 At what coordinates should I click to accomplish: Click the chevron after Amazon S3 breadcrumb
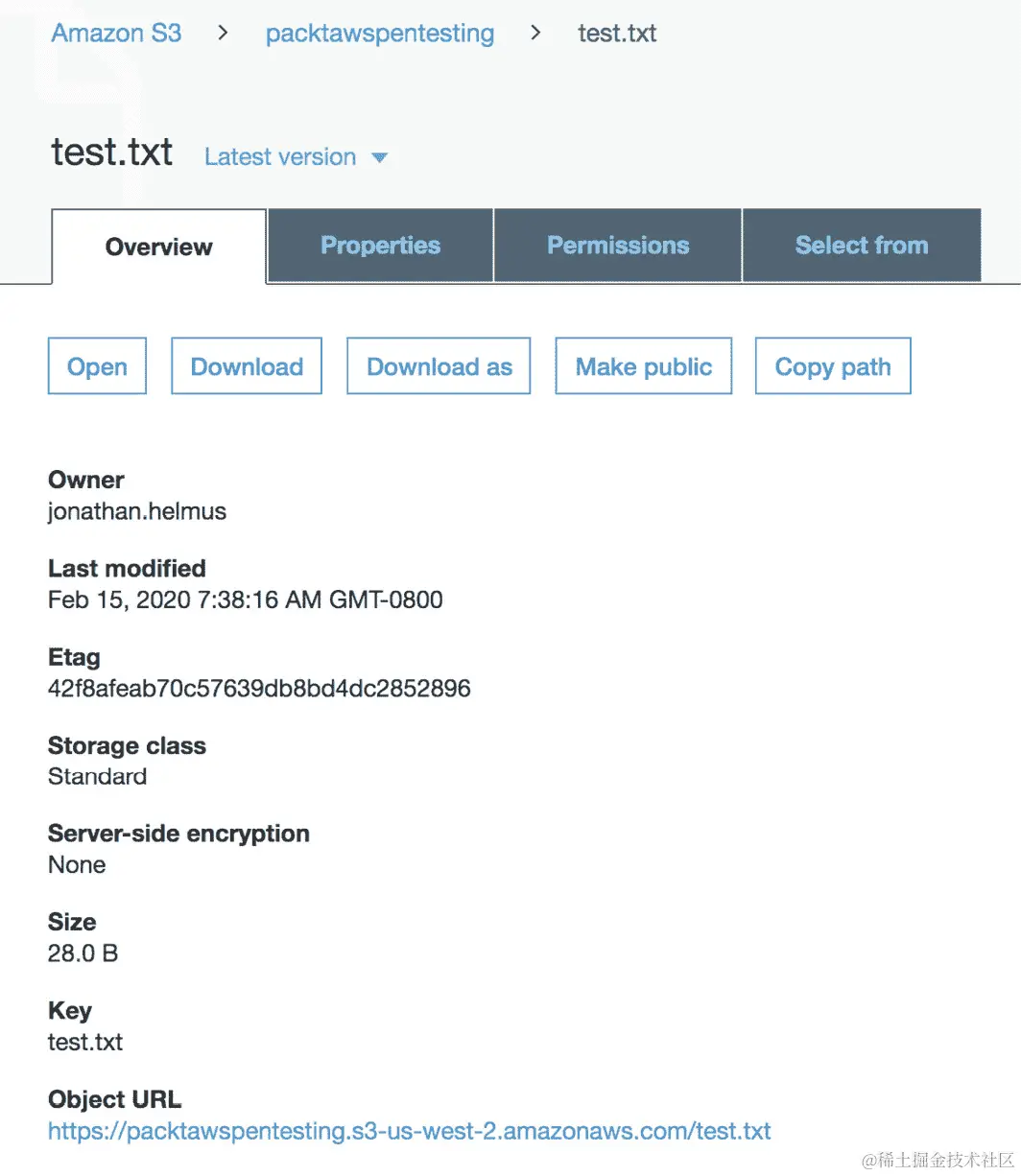pyautogui.click(x=224, y=34)
